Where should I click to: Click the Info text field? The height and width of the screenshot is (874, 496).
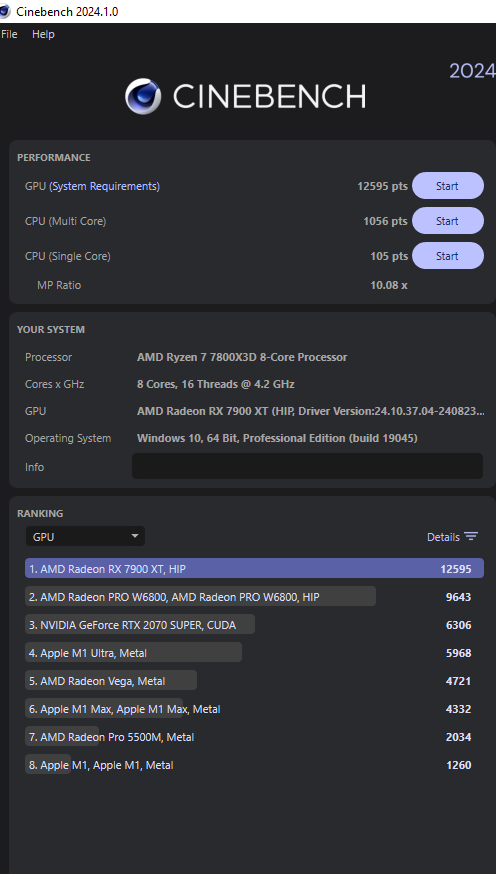tap(307, 466)
